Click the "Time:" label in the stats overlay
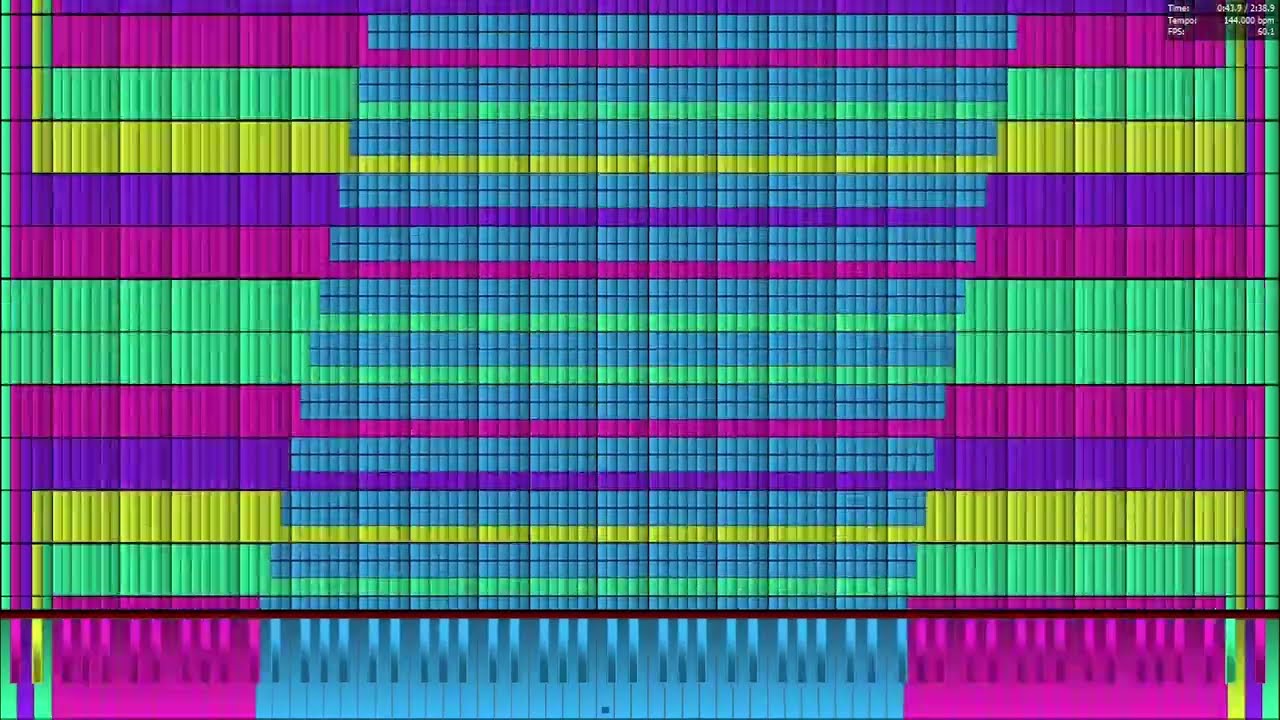 coord(1178,8)
